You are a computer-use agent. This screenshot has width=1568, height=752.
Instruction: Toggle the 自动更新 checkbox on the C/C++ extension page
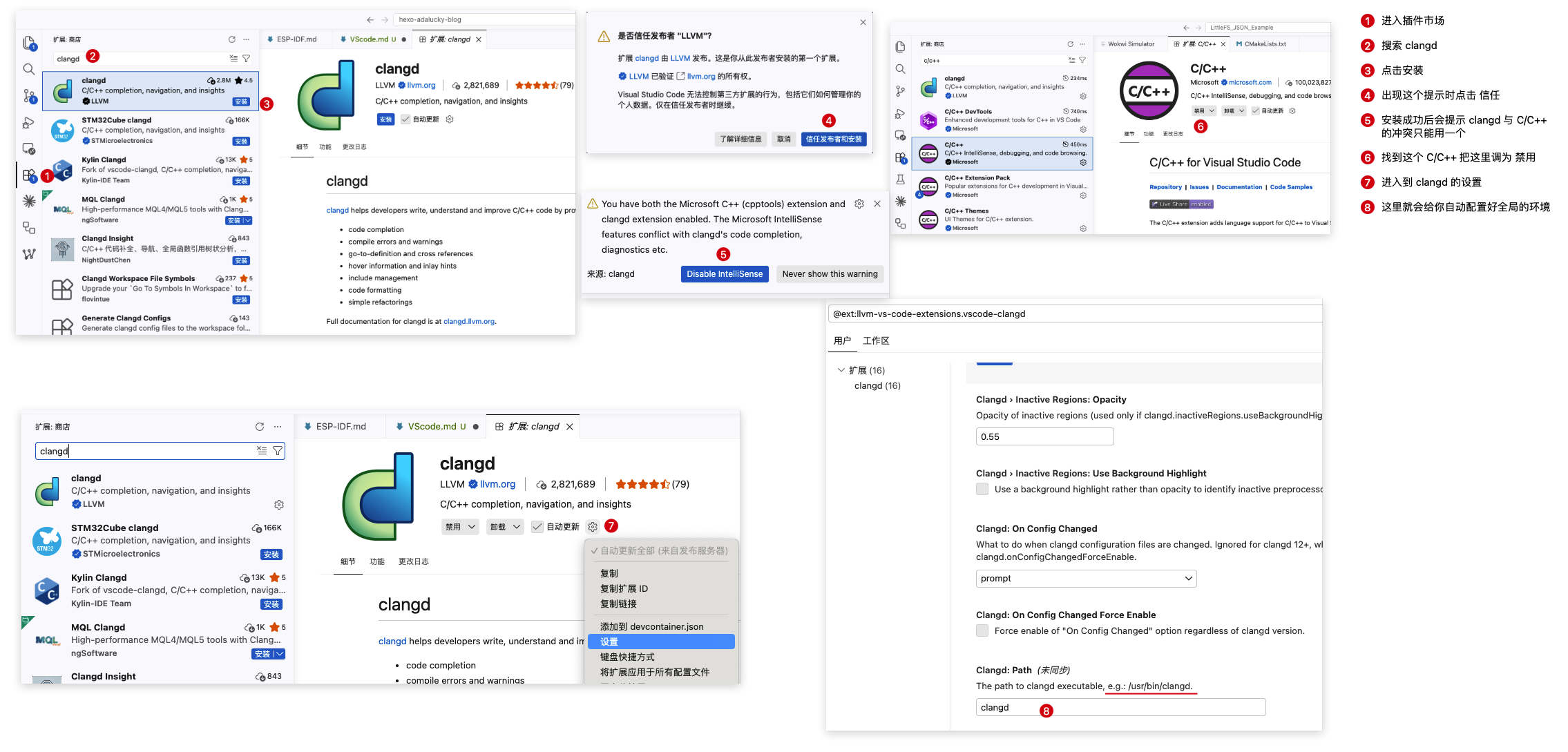tap(1255, 110)
